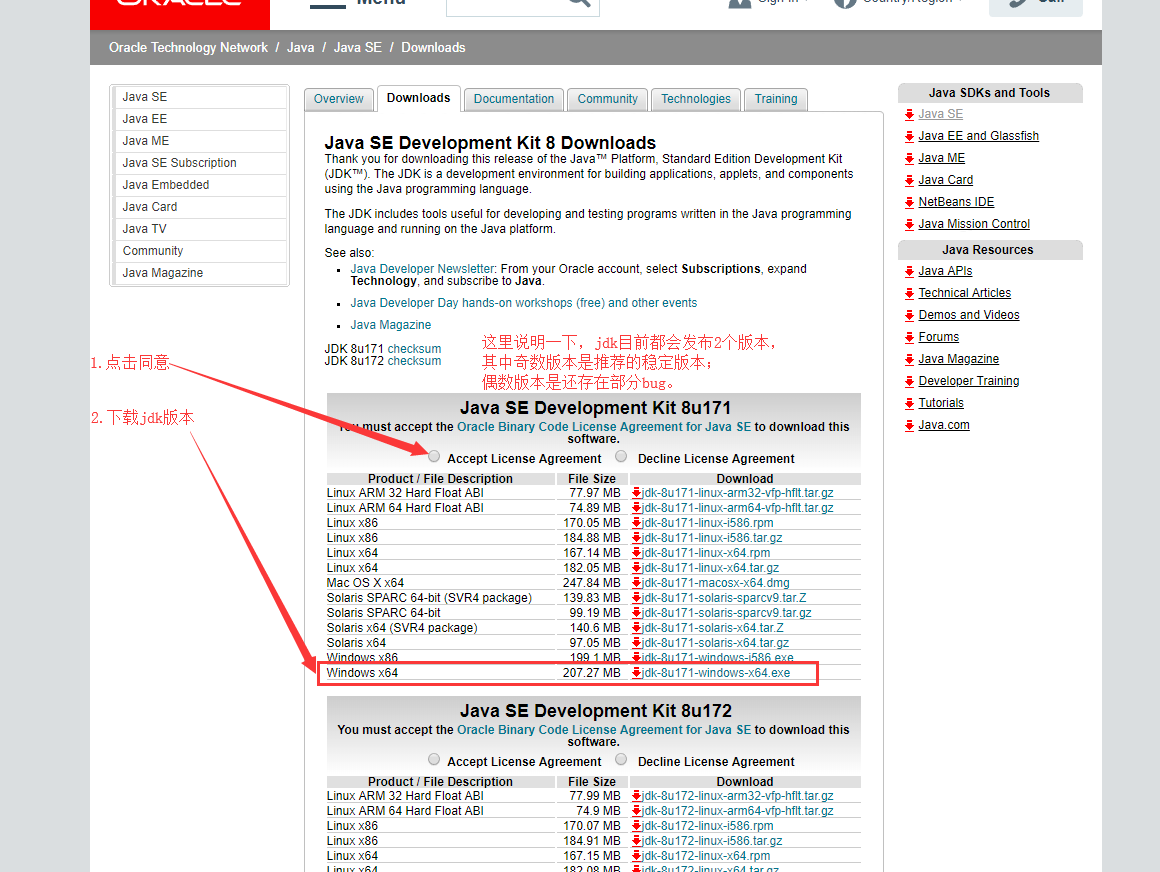Image resolution: width=1160 pixels, height=872 pixels.
Task: Select Accept License Agreement for 8u172
Action: point(434,760)
